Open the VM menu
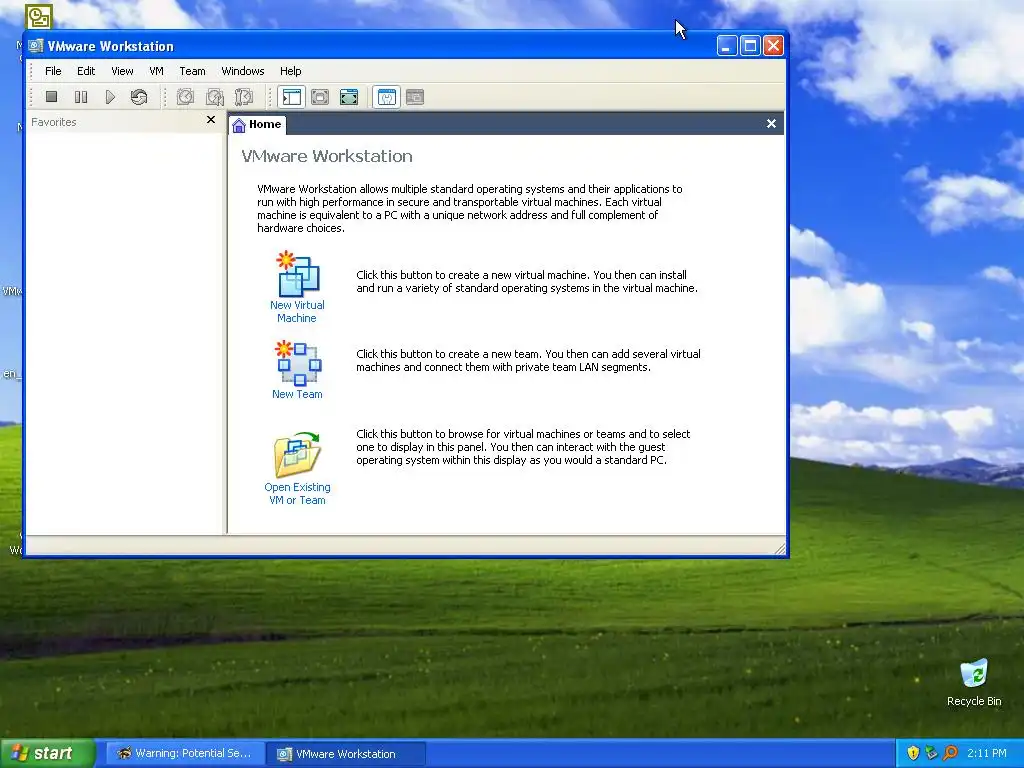The width and height of the screenshot is (1024, 768). click(x=156, y=71)
